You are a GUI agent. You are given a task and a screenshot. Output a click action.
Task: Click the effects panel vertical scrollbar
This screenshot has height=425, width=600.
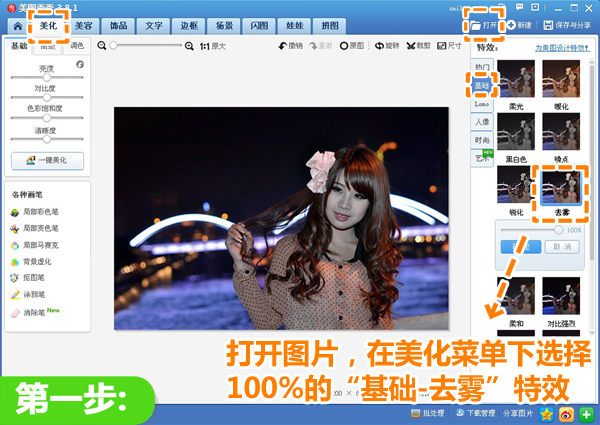click(x=592, y=197)
